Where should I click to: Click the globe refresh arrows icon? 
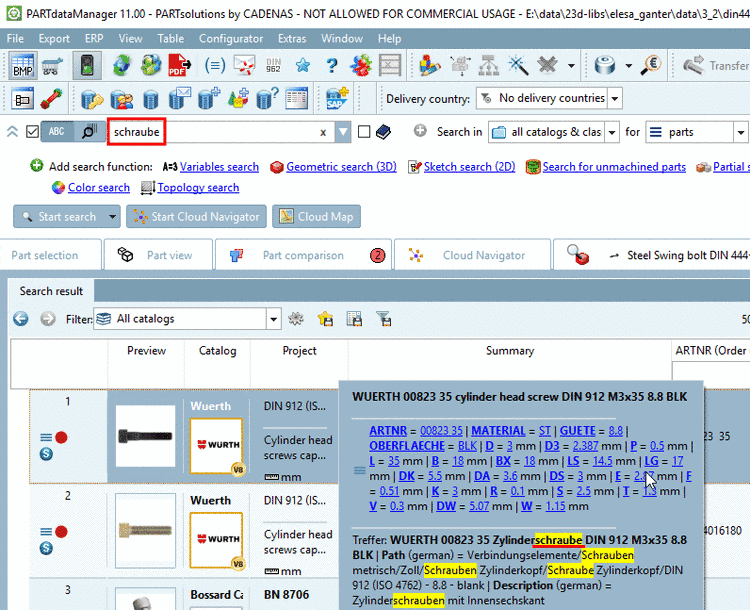point(121,65)
